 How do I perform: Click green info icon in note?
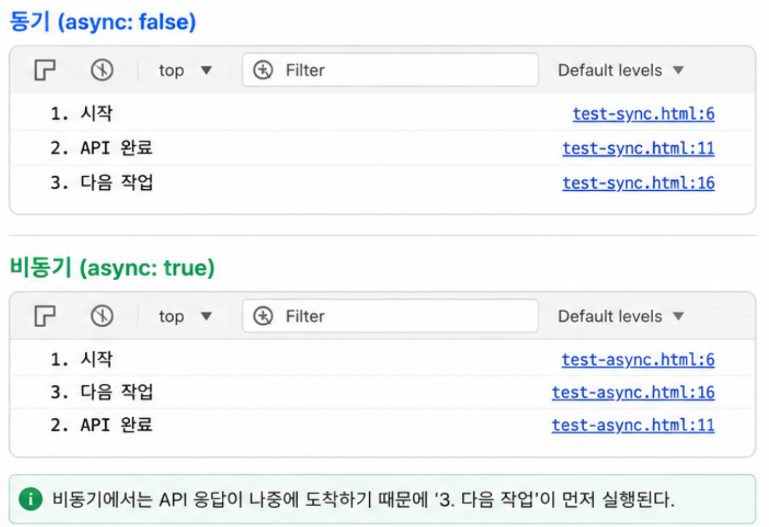coord(30,499)
